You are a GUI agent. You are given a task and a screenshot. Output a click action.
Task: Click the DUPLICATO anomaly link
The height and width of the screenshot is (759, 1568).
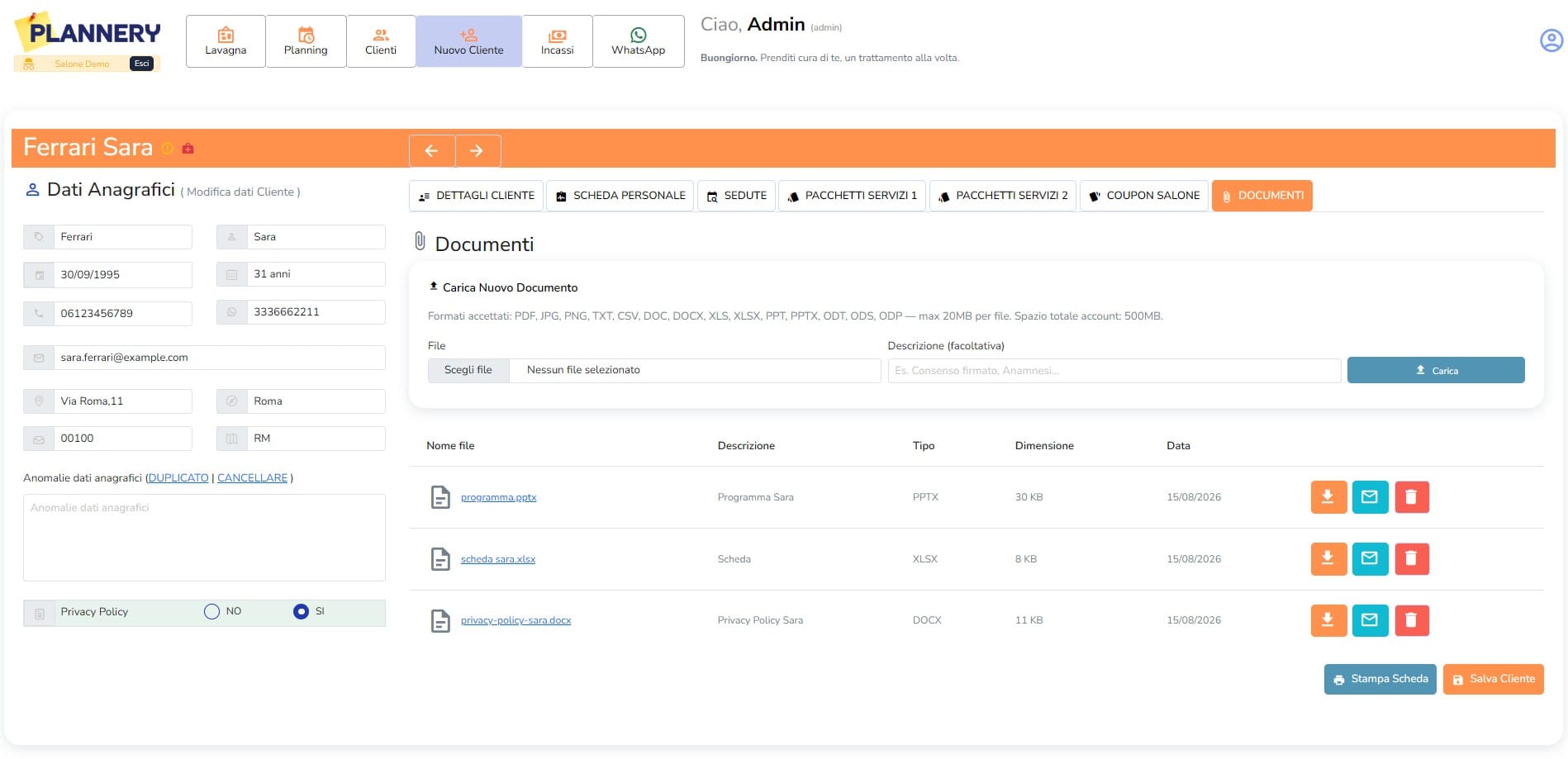tap(178, 478)
